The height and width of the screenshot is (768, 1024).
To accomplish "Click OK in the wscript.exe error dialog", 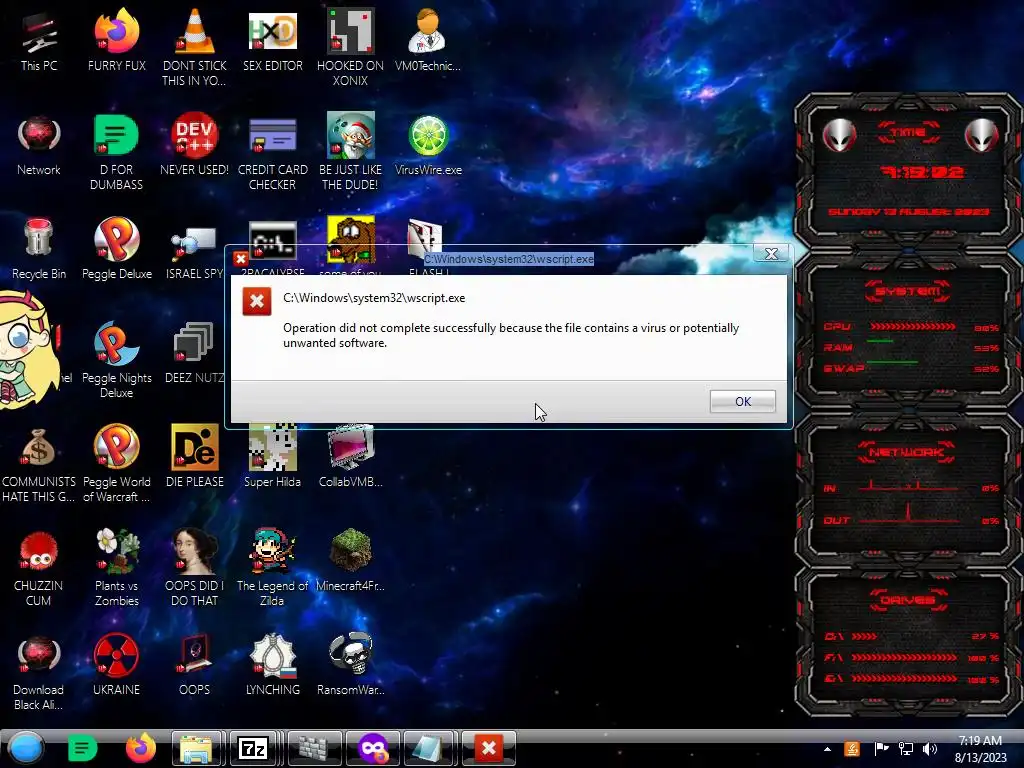I will pyautogui.click(x=743, y=401).
